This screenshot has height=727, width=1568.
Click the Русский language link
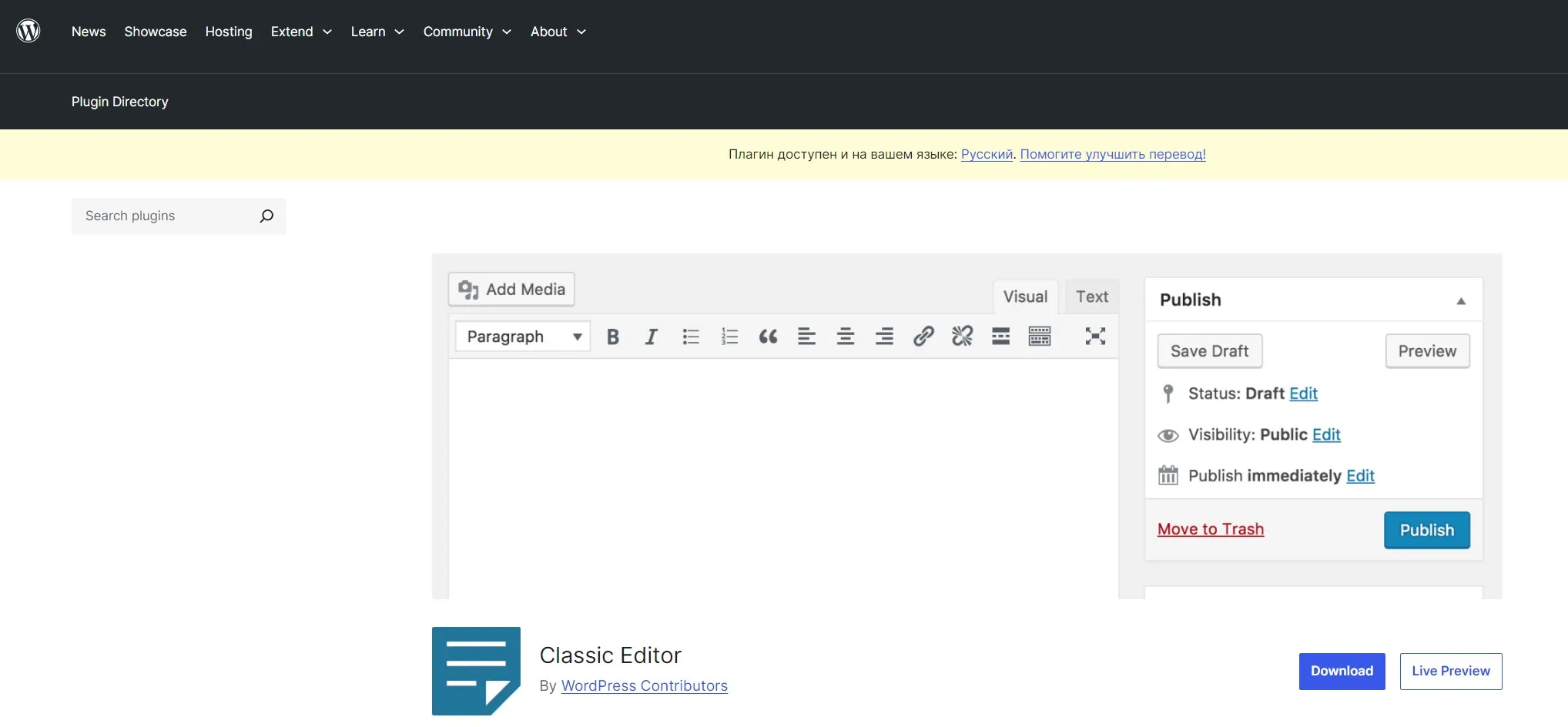(x=987, y=154)
